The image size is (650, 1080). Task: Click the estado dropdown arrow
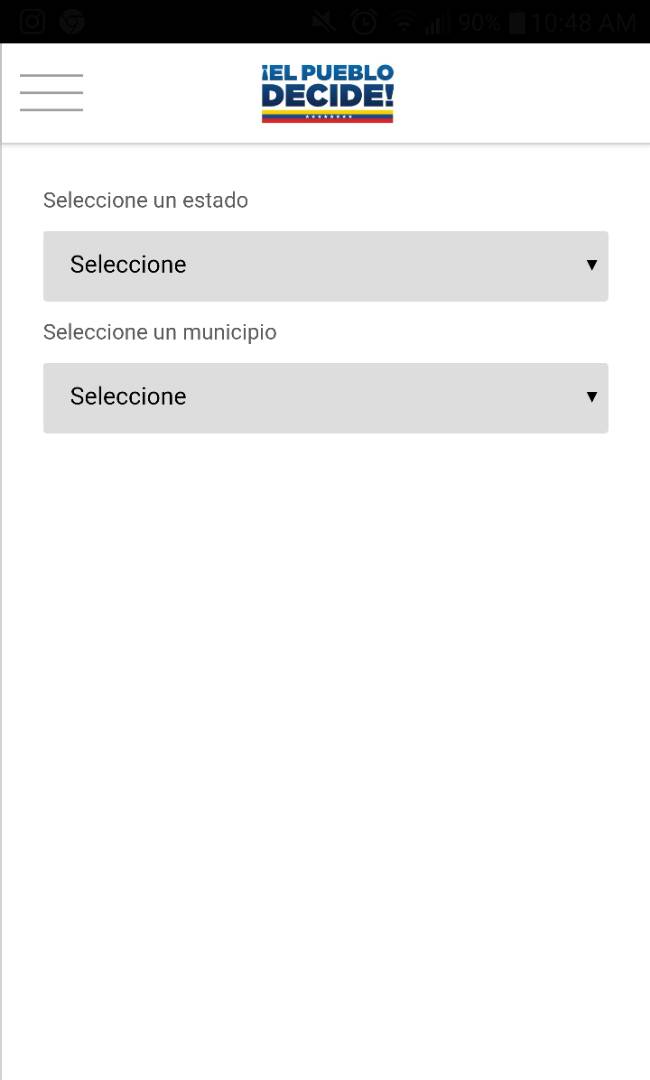pos(591,265)
